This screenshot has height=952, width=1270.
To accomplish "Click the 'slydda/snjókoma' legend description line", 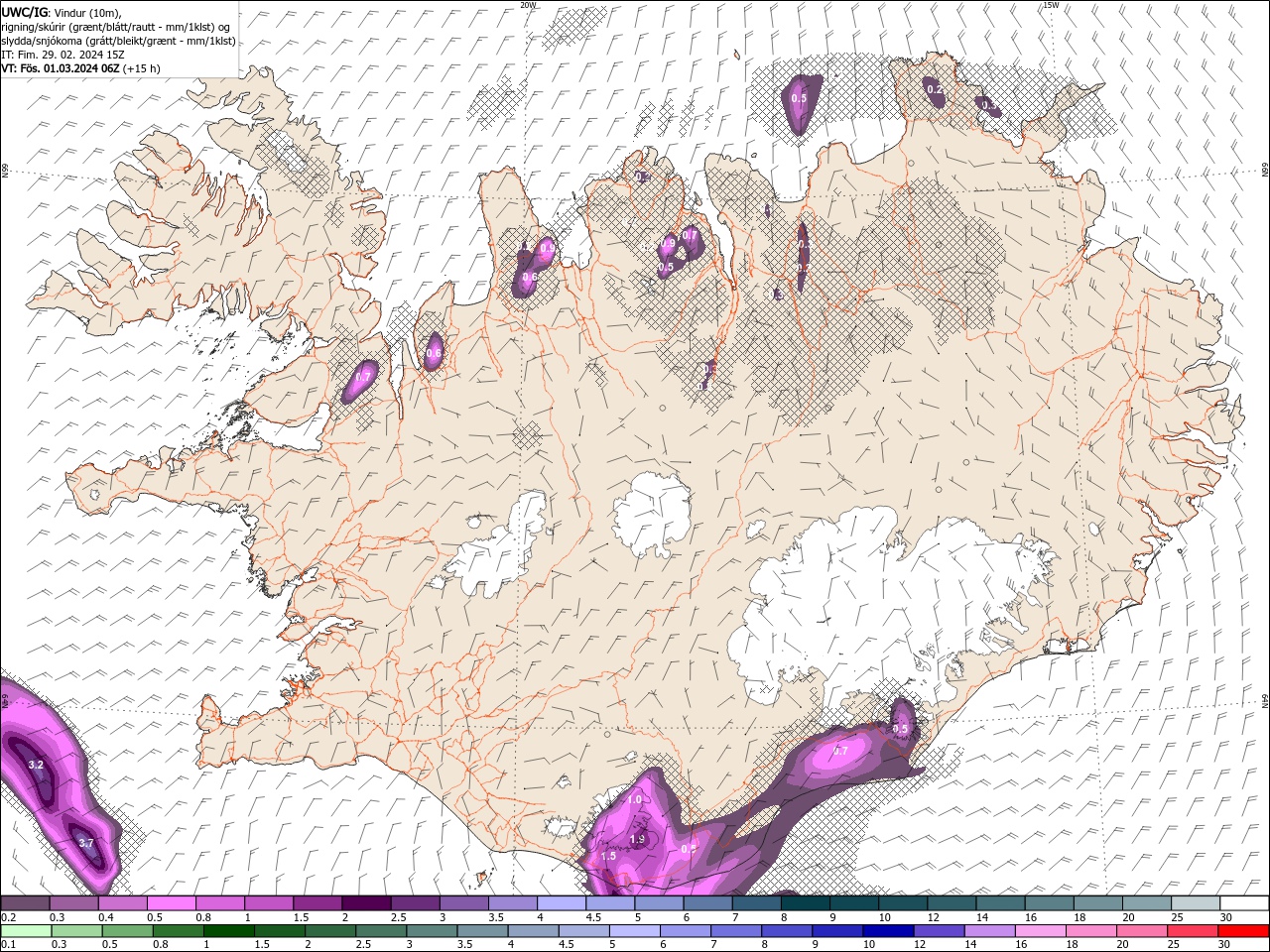I will [x=118, y=41].
